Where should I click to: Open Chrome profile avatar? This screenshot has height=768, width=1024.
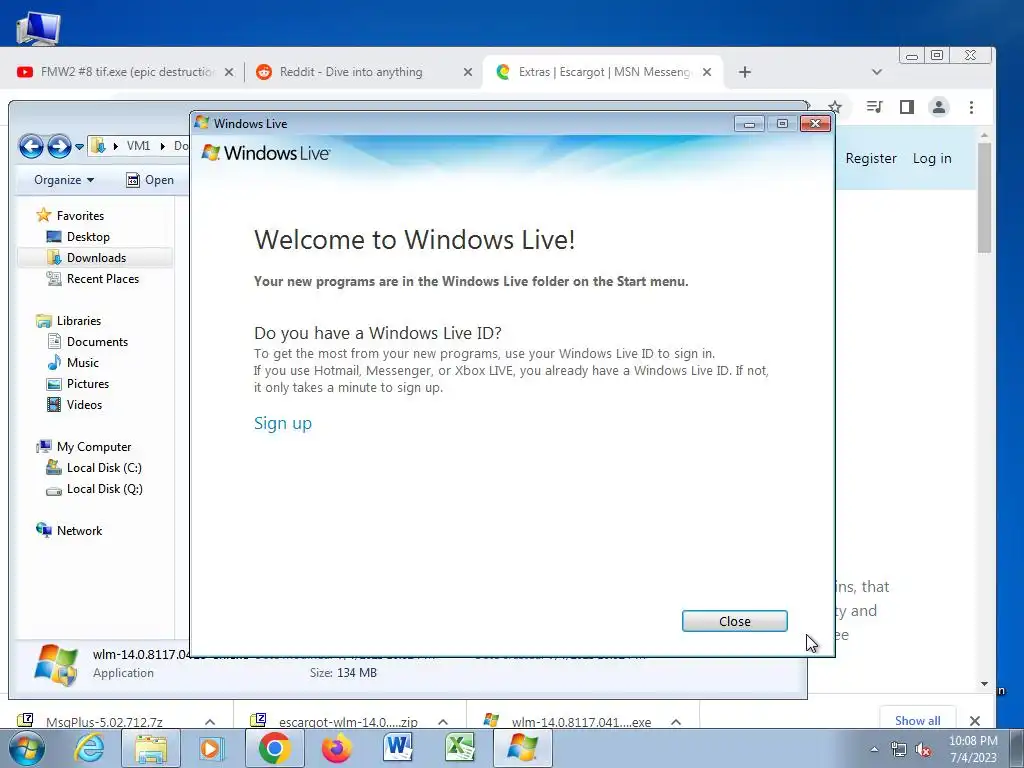click(939, 106)
